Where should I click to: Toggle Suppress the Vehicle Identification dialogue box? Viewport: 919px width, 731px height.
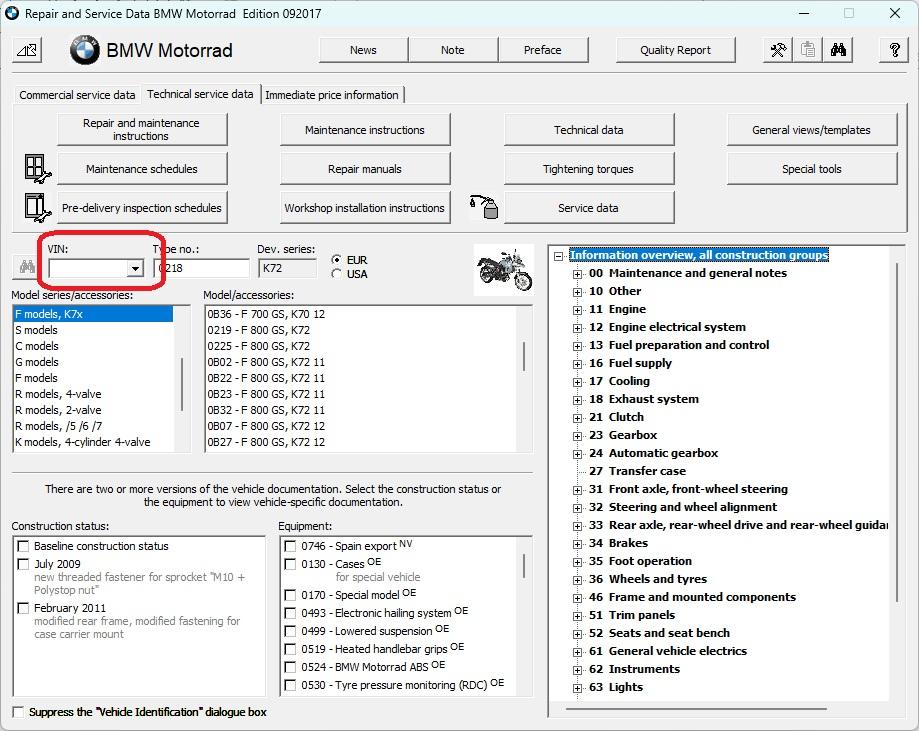click(x=19, y=712)
